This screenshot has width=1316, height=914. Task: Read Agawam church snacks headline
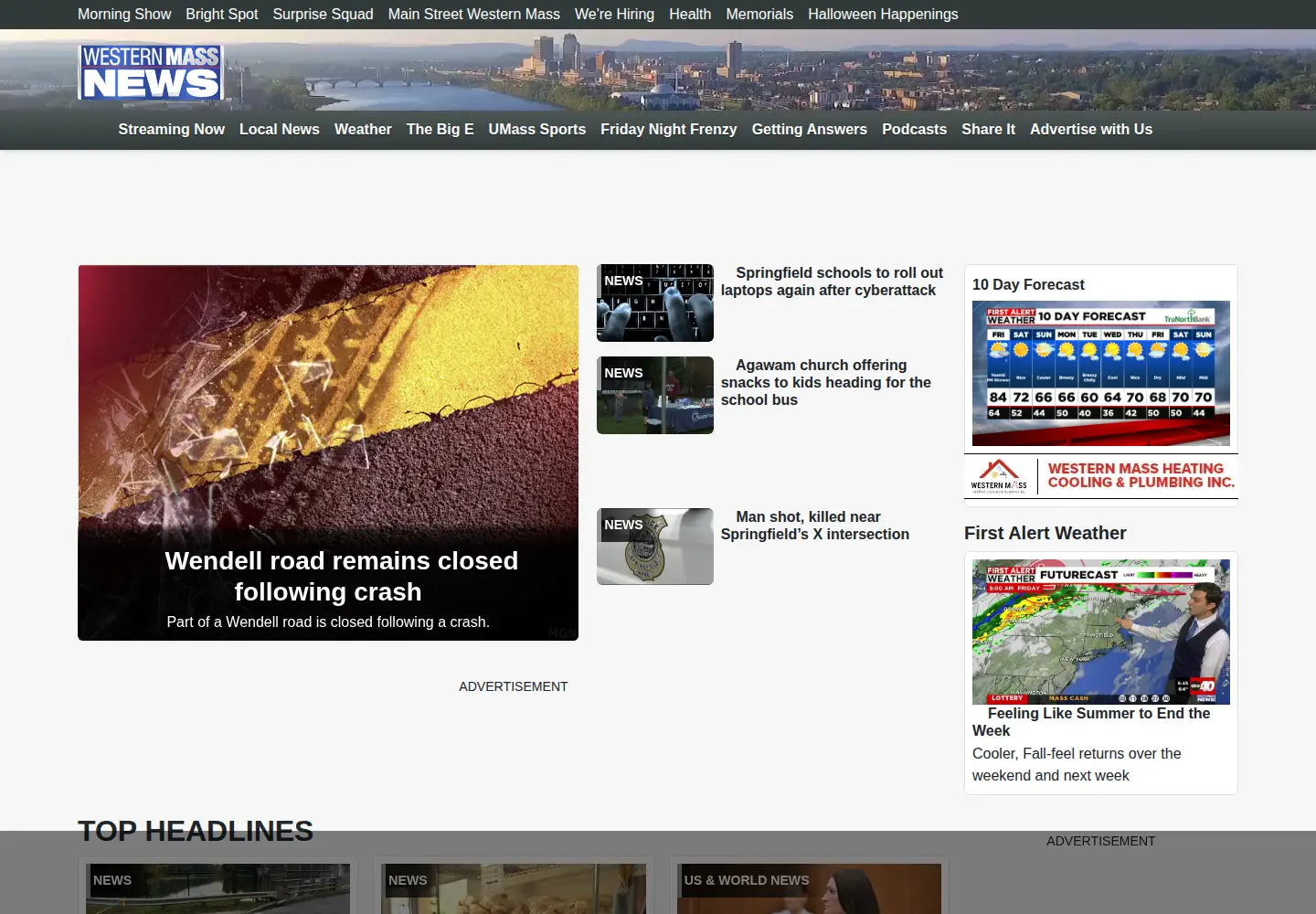(826, 382)
